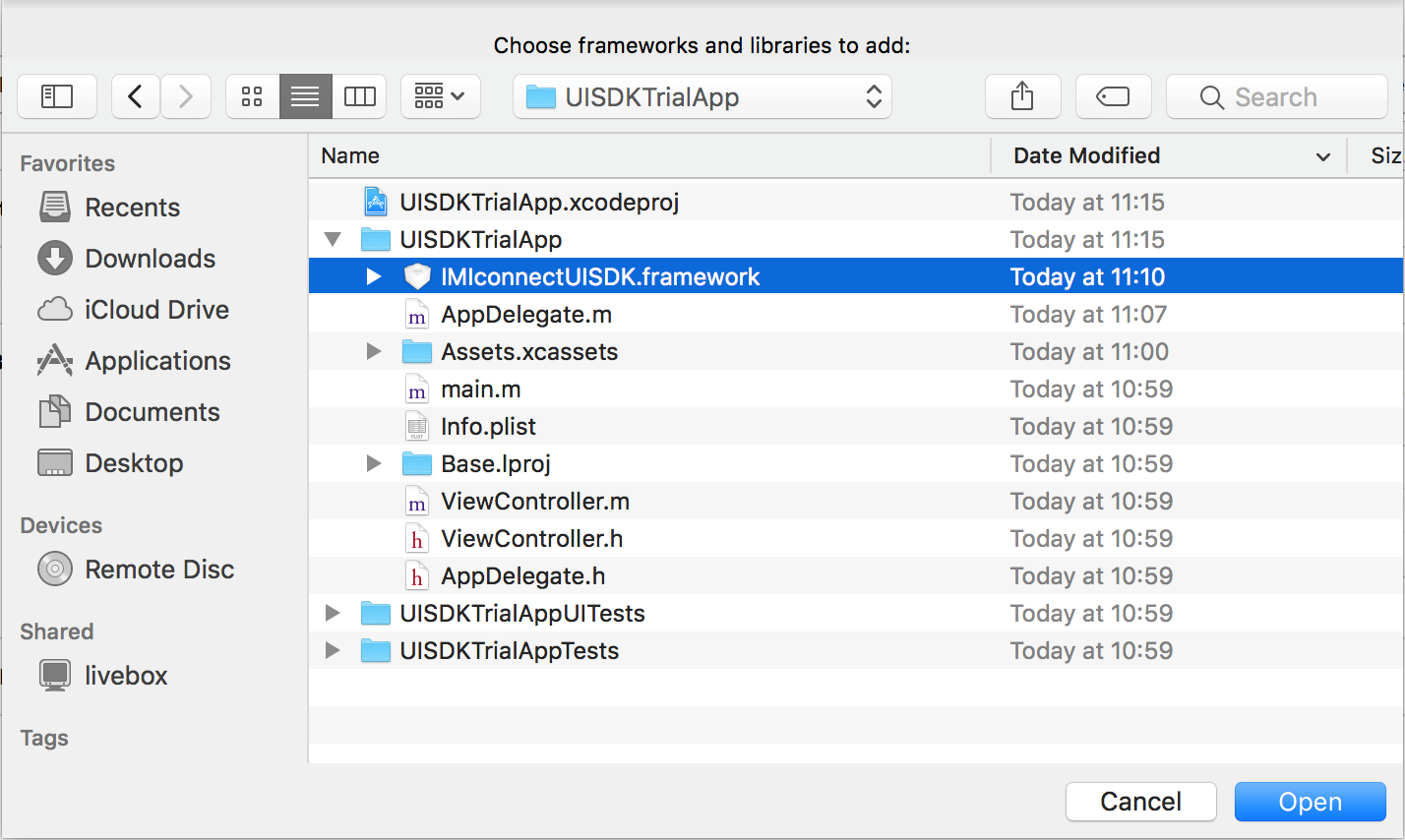Click the Favorites section header
This screenshot has height=840, width=1405.
coord(68,163)
